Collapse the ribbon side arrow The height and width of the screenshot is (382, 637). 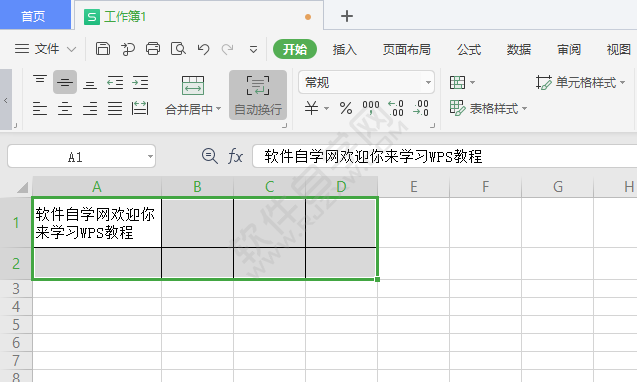click(6, 100)
